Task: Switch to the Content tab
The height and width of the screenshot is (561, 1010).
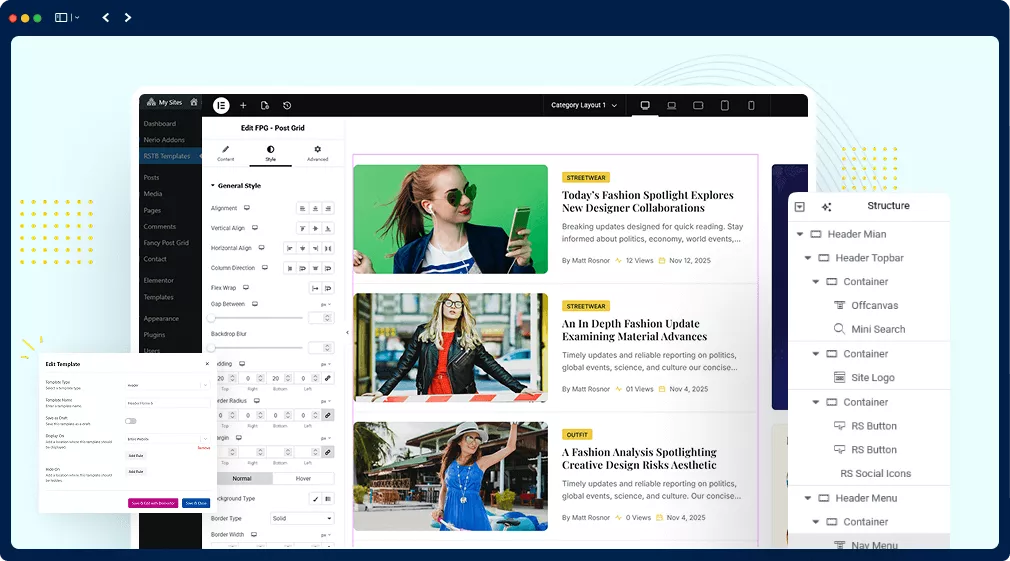Action: click(x=225, y=153)
